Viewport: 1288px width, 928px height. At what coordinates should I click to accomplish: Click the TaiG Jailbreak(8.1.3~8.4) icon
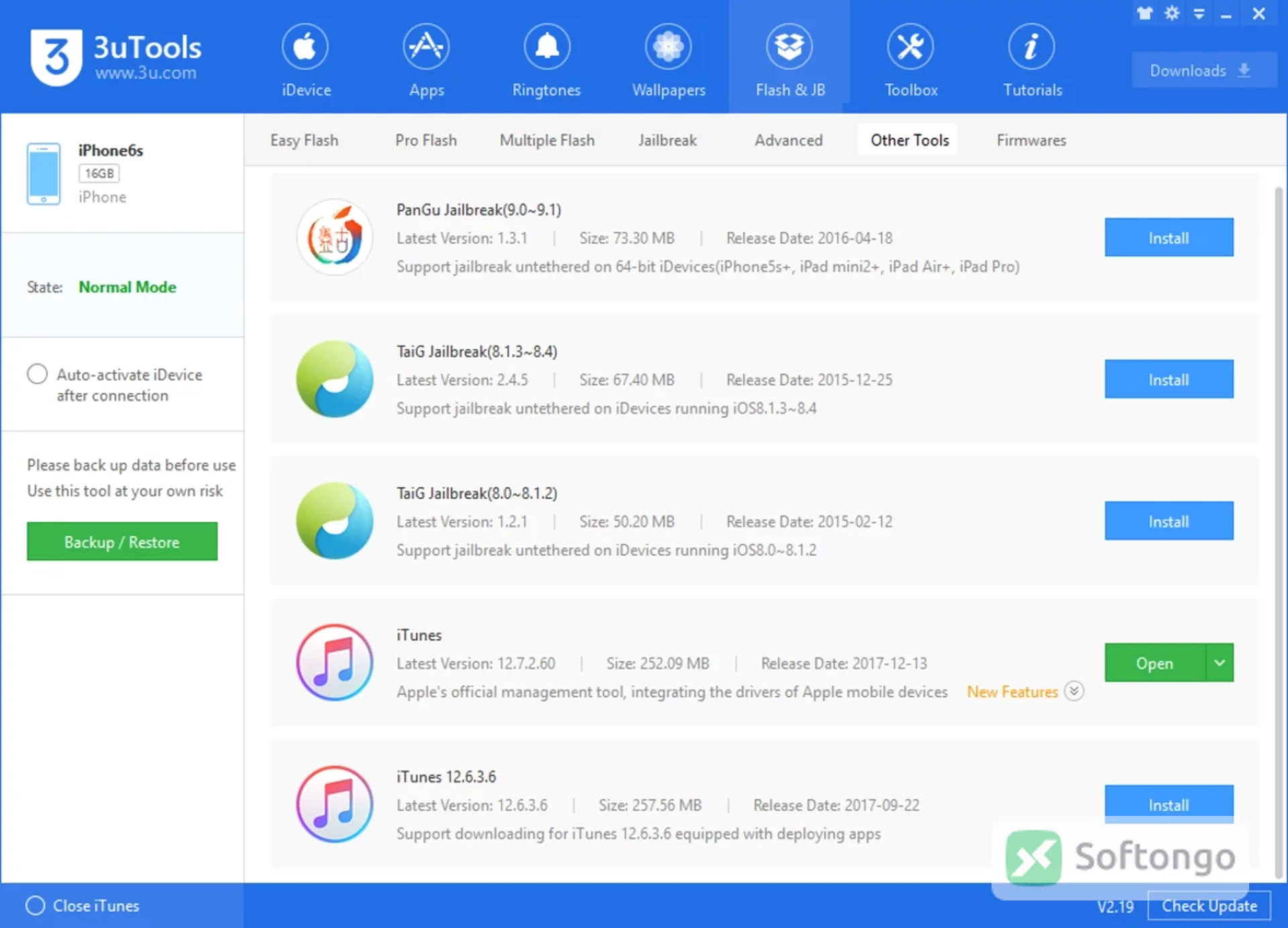(x=335, y=378)
